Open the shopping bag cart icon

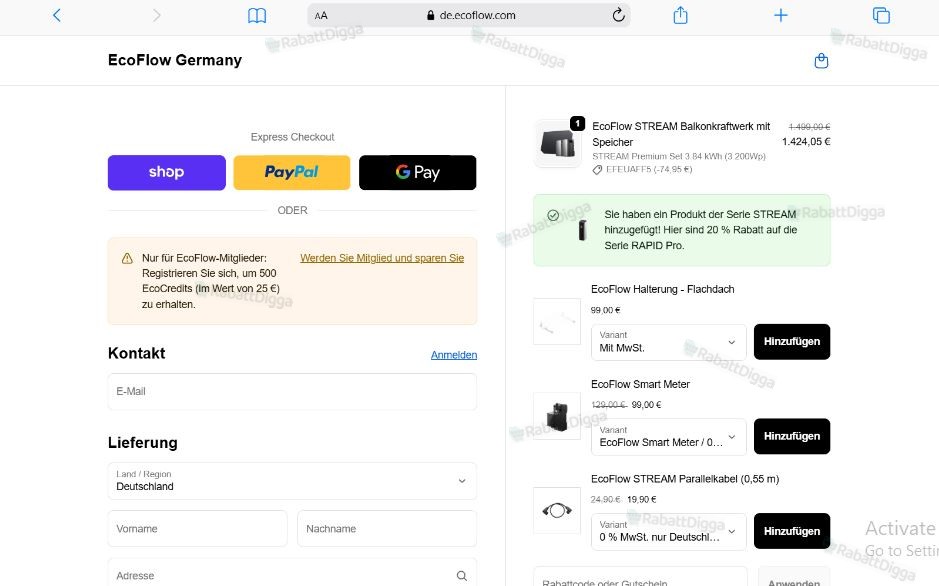[822, 60]
